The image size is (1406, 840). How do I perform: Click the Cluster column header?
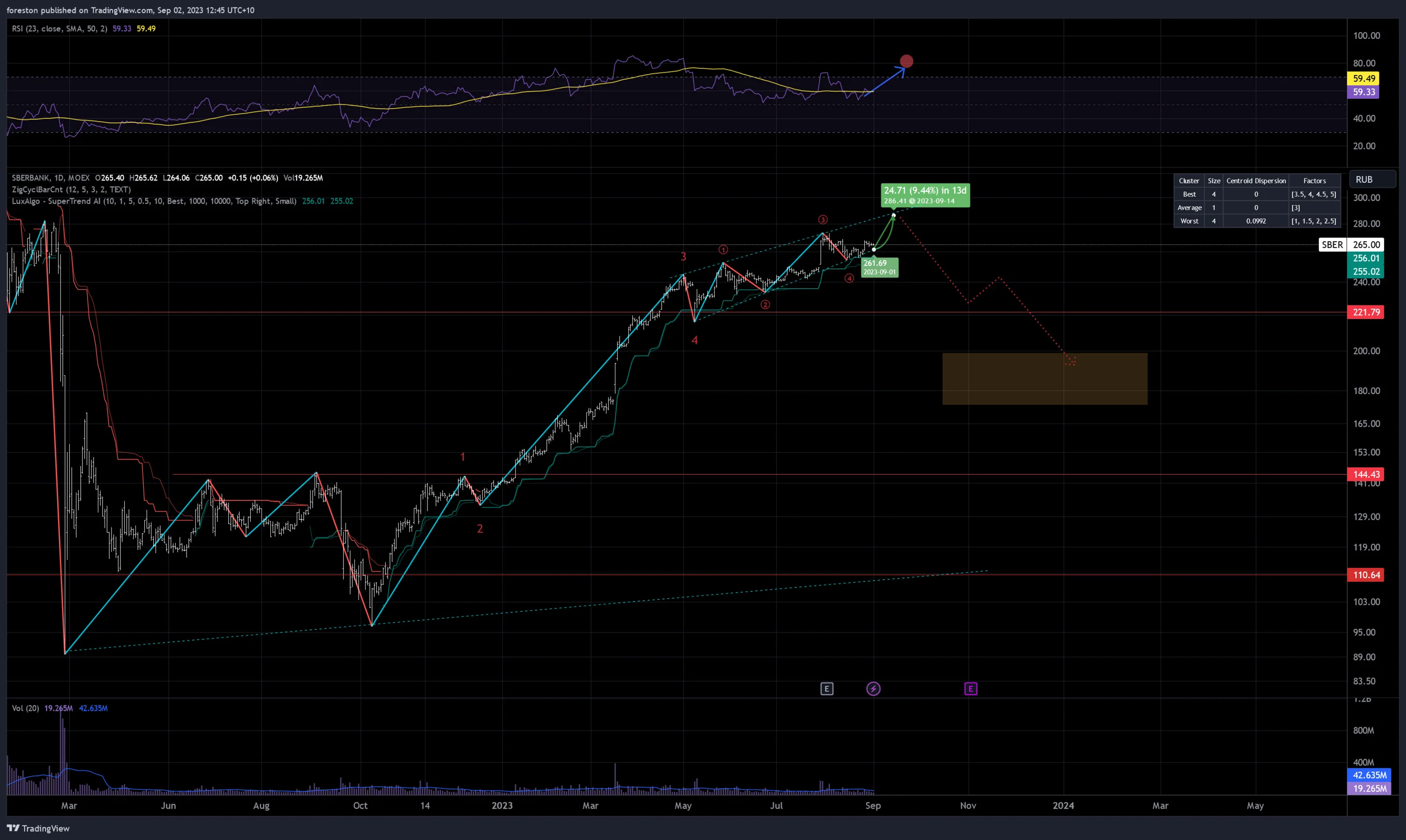(x=1189, y=180)
